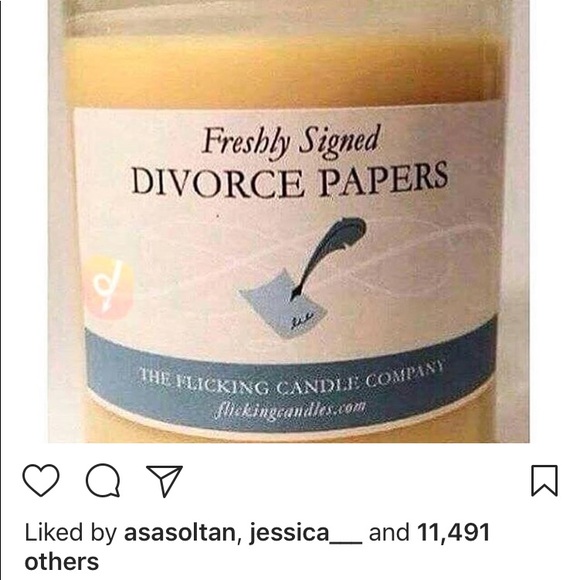Click the glass jar rim at photo top
The image size is (580, 580).
(281, 17)
